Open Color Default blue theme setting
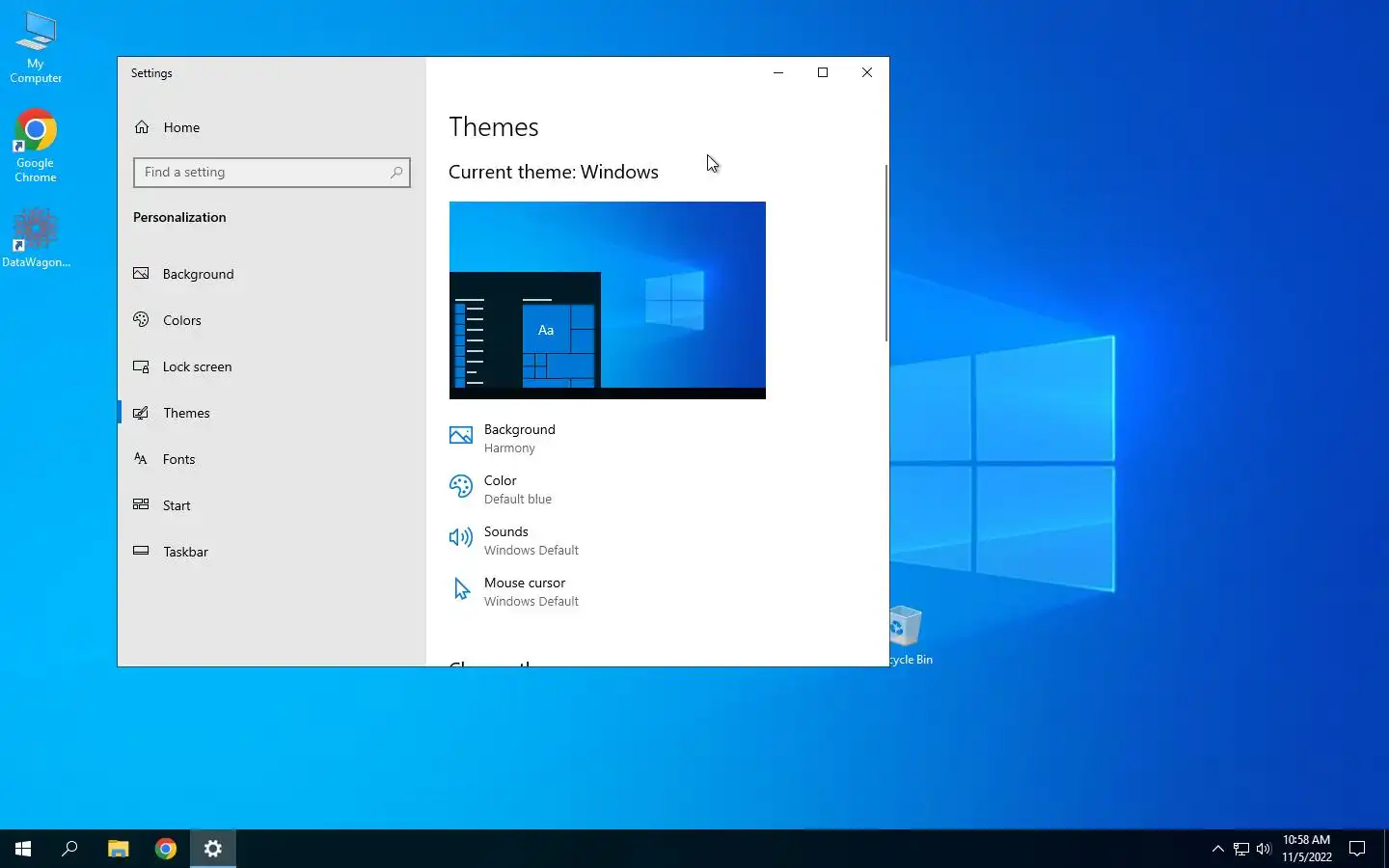 pos(501,489)
